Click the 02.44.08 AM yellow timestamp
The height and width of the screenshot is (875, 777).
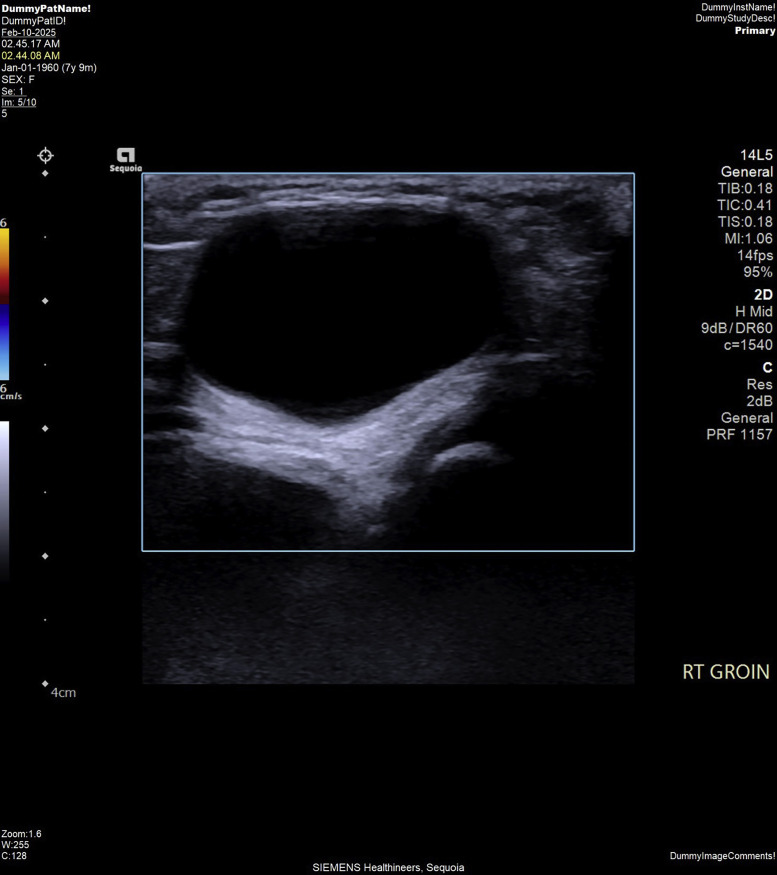[30, 56]
